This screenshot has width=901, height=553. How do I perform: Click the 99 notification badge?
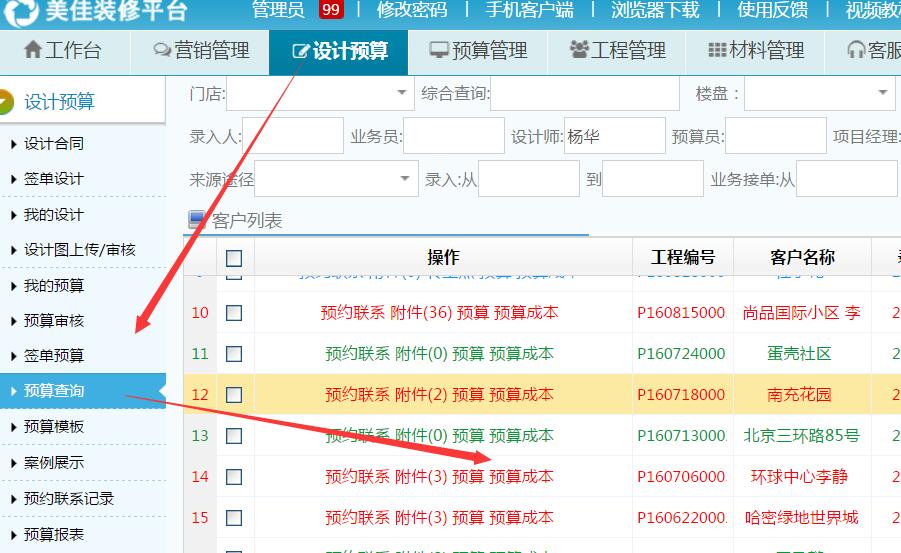point(331,10)
